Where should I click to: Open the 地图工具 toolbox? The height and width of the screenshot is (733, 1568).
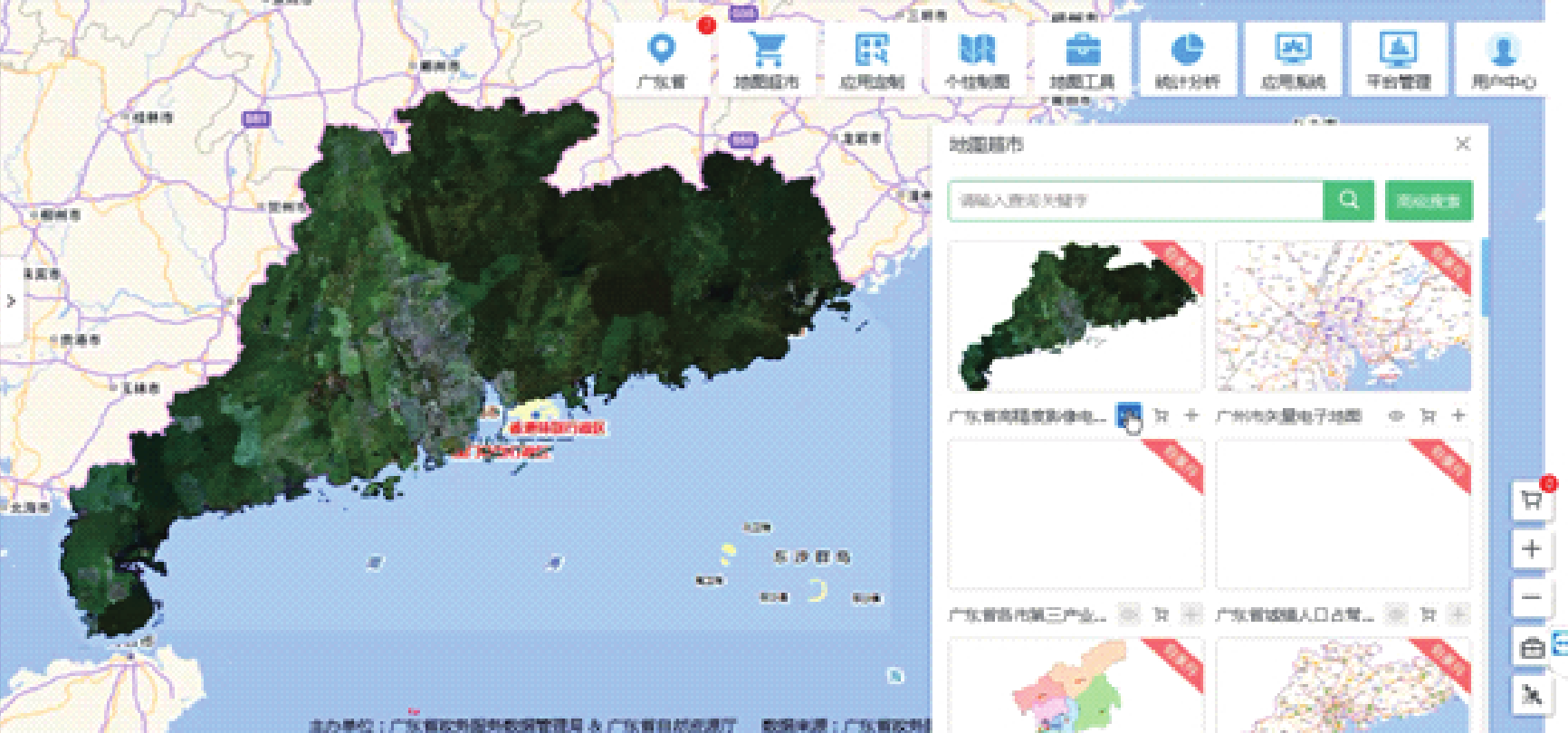coord(1082,59)
